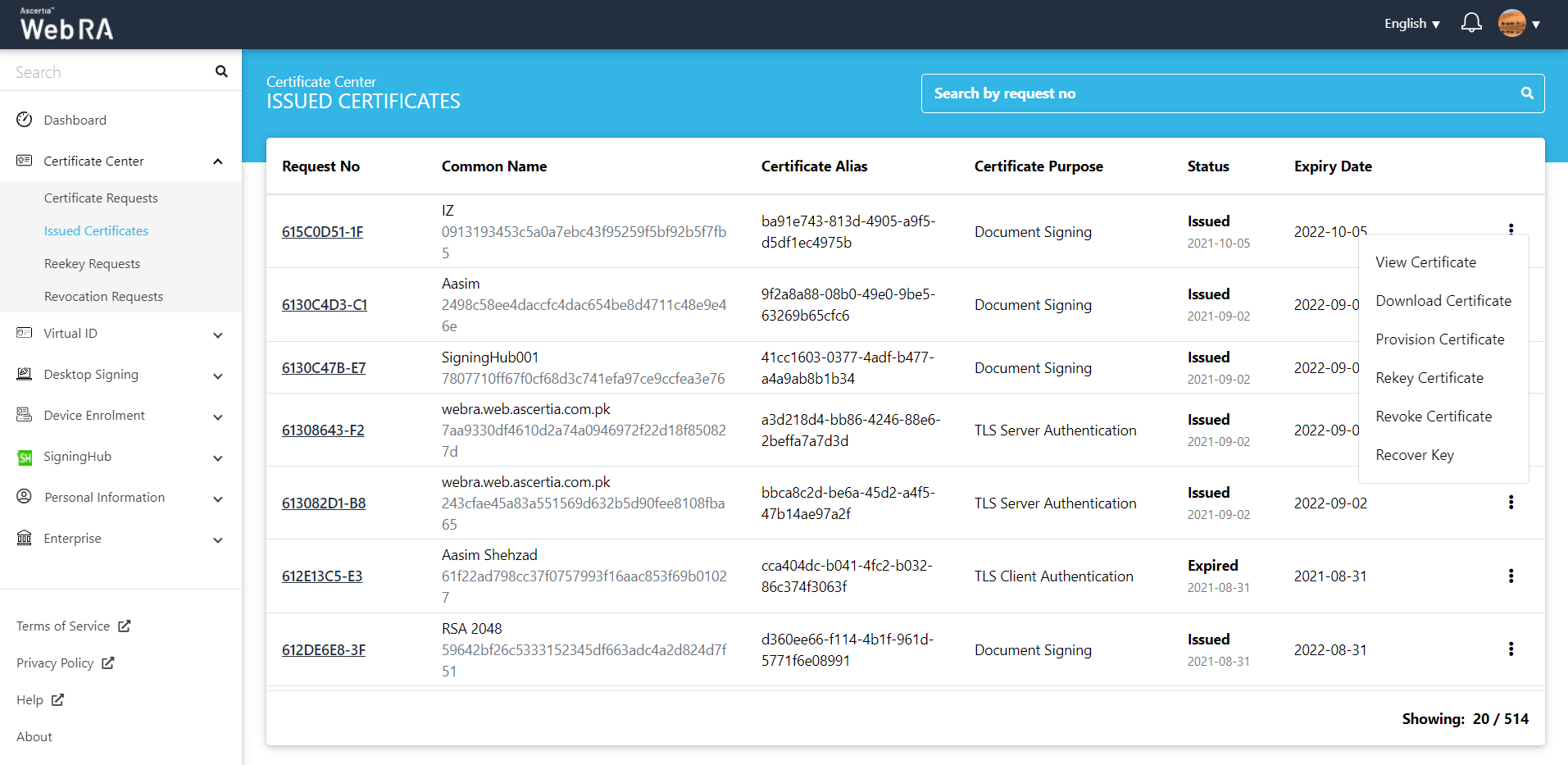Open actions menu for request 612DE6E8-3F

tap(1511, 649)
